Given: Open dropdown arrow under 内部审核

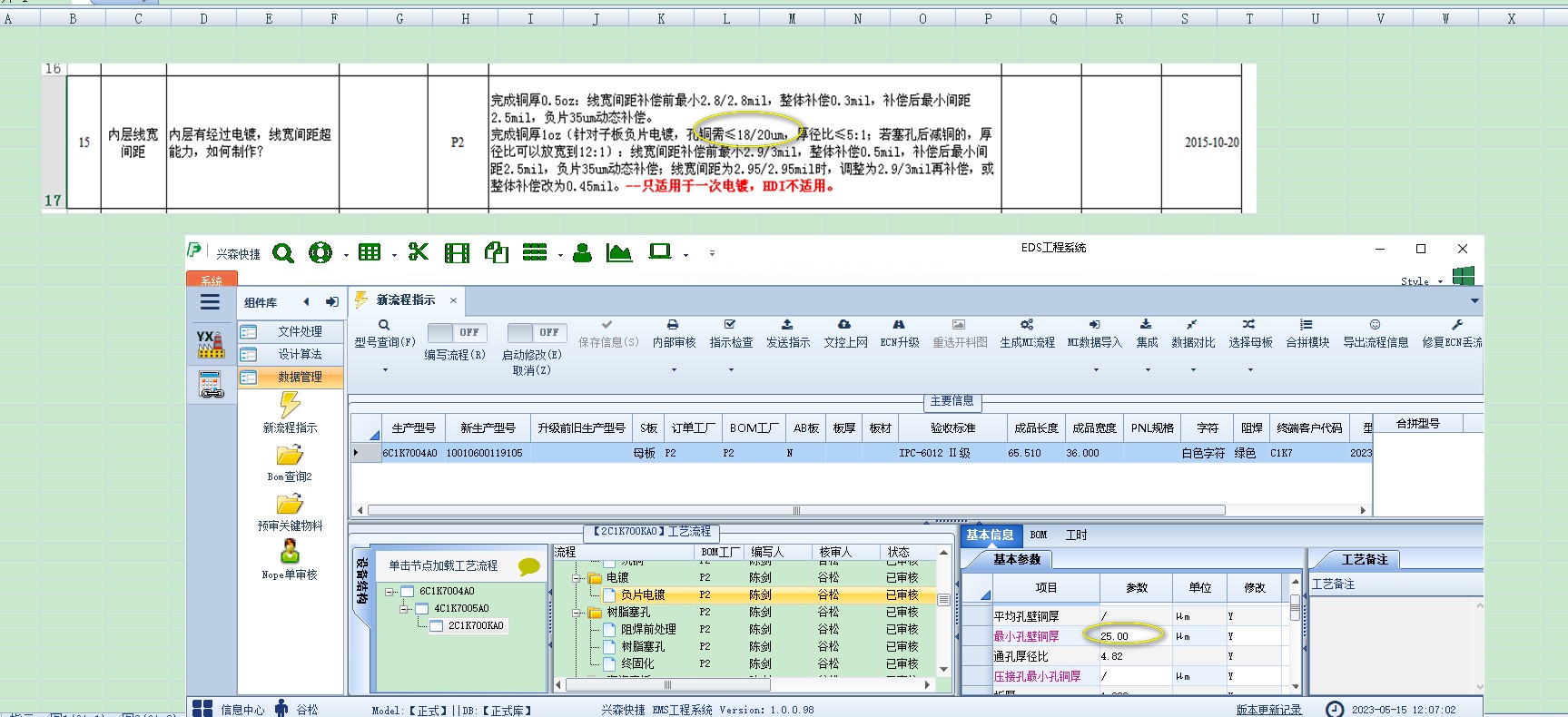Looking at the screenshot, I should [x=674, y=369].
